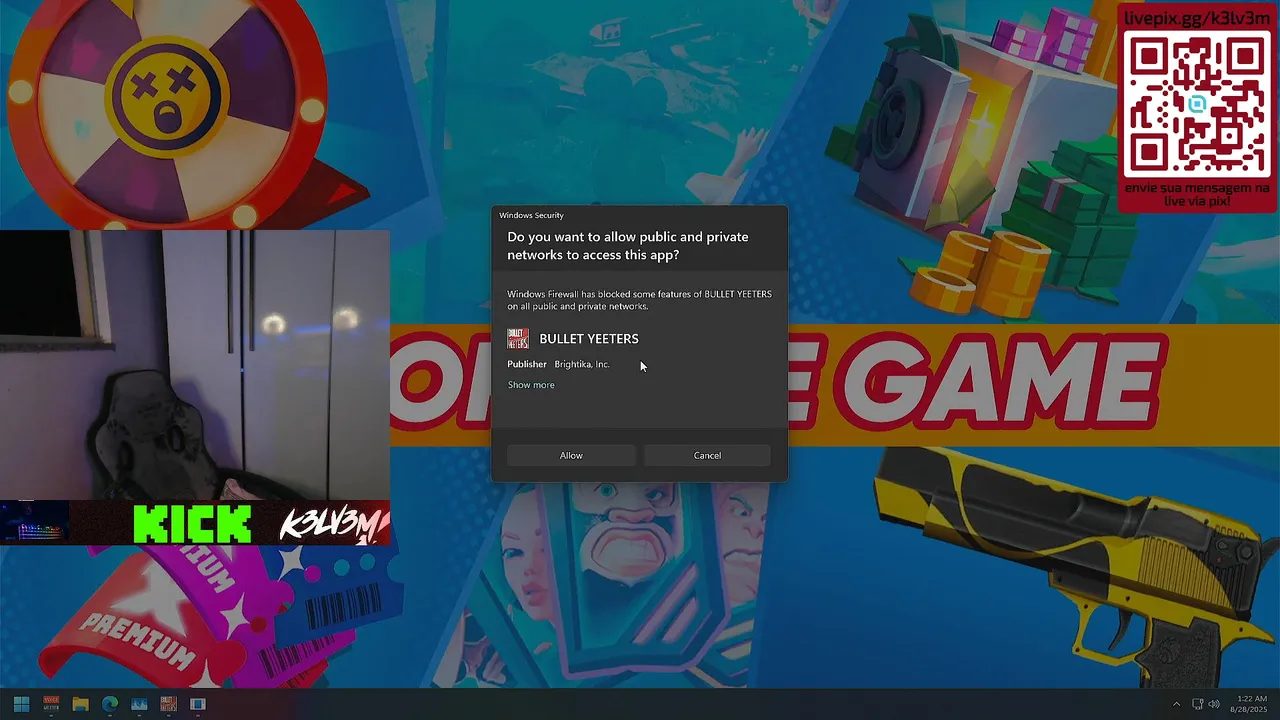Click the Windows Security title text
The image size is (1280, 720).
(531, 215)
